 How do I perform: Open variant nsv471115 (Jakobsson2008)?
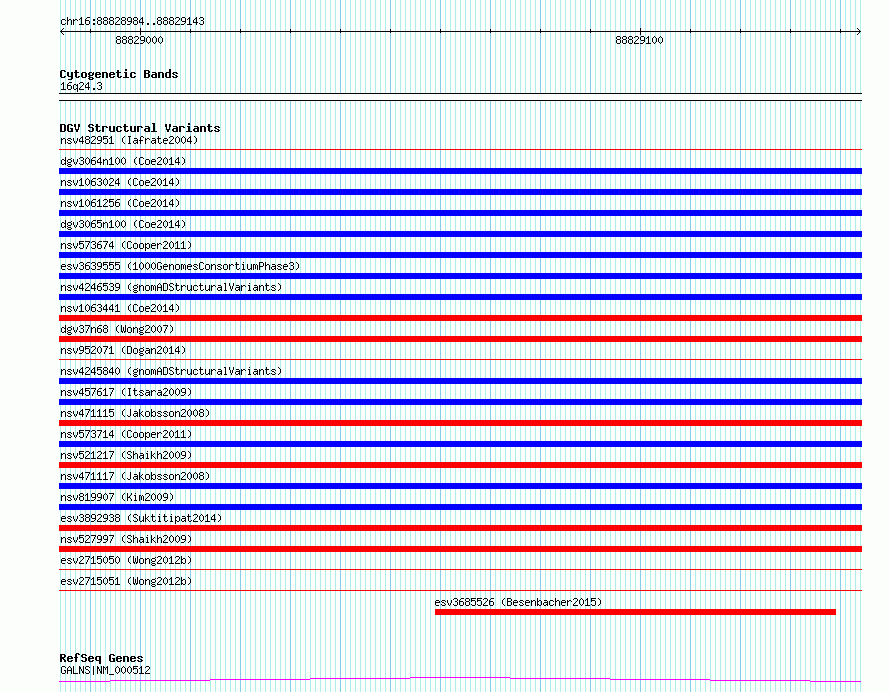[x=135, y=413]
